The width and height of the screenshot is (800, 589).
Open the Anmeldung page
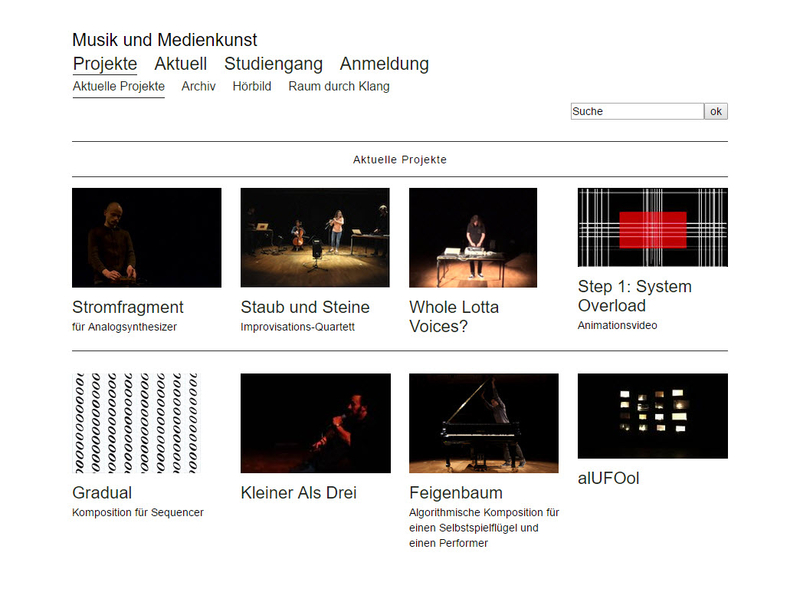click(x=384, y=64)
